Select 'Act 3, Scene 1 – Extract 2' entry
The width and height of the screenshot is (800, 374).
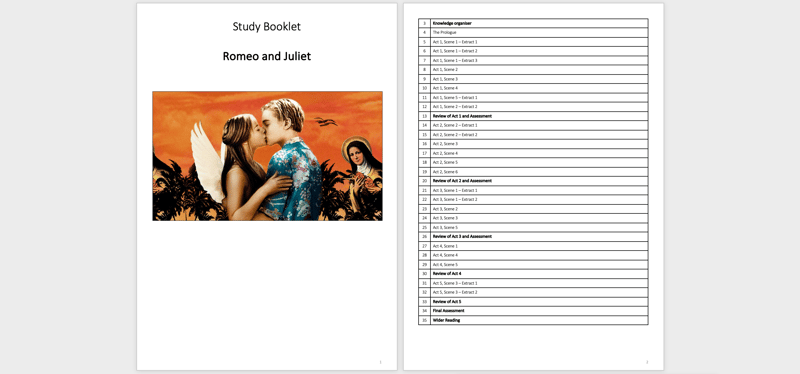tap(533, 200)
